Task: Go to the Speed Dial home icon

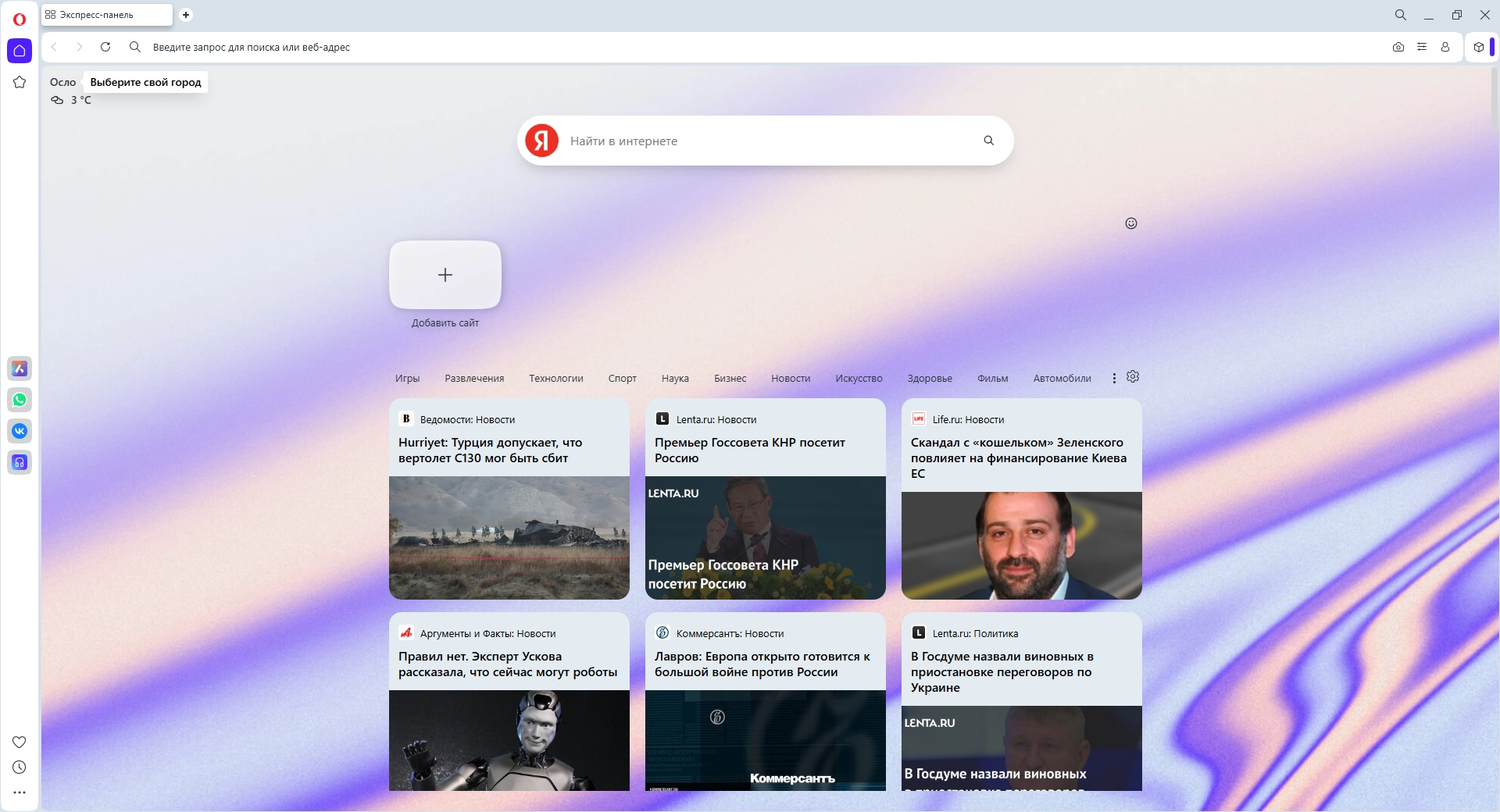Action: (20, 51)
